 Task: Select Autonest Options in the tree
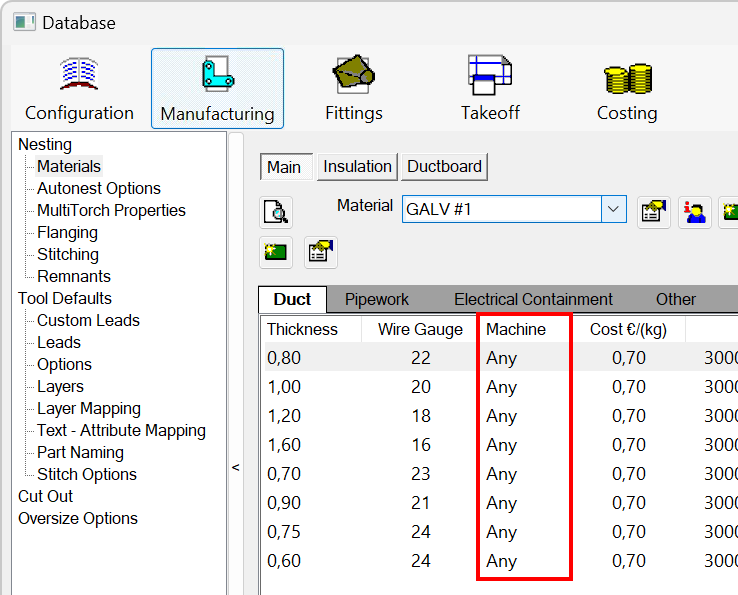point(98,188)
